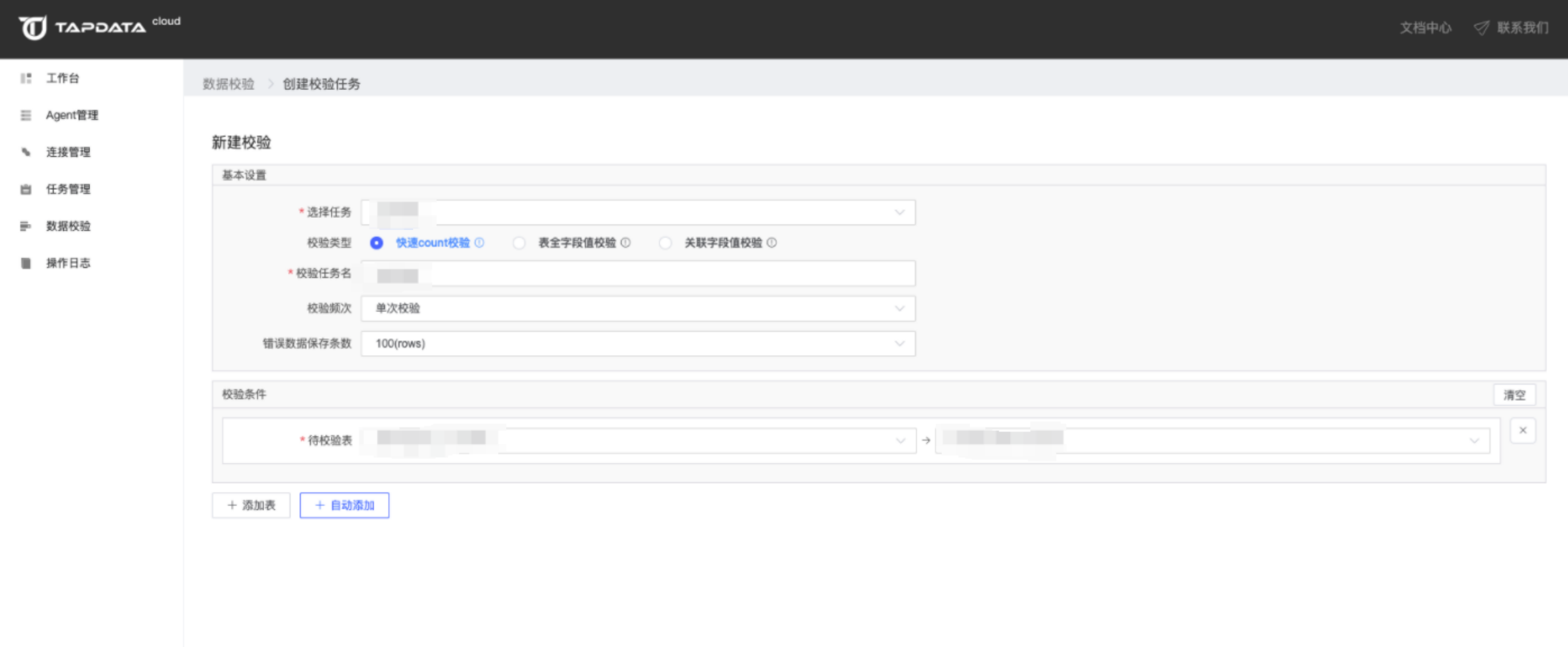The image size is (1568, 647).
Task: Click the Tapdata cloud logo
Action: click(99, 27)
